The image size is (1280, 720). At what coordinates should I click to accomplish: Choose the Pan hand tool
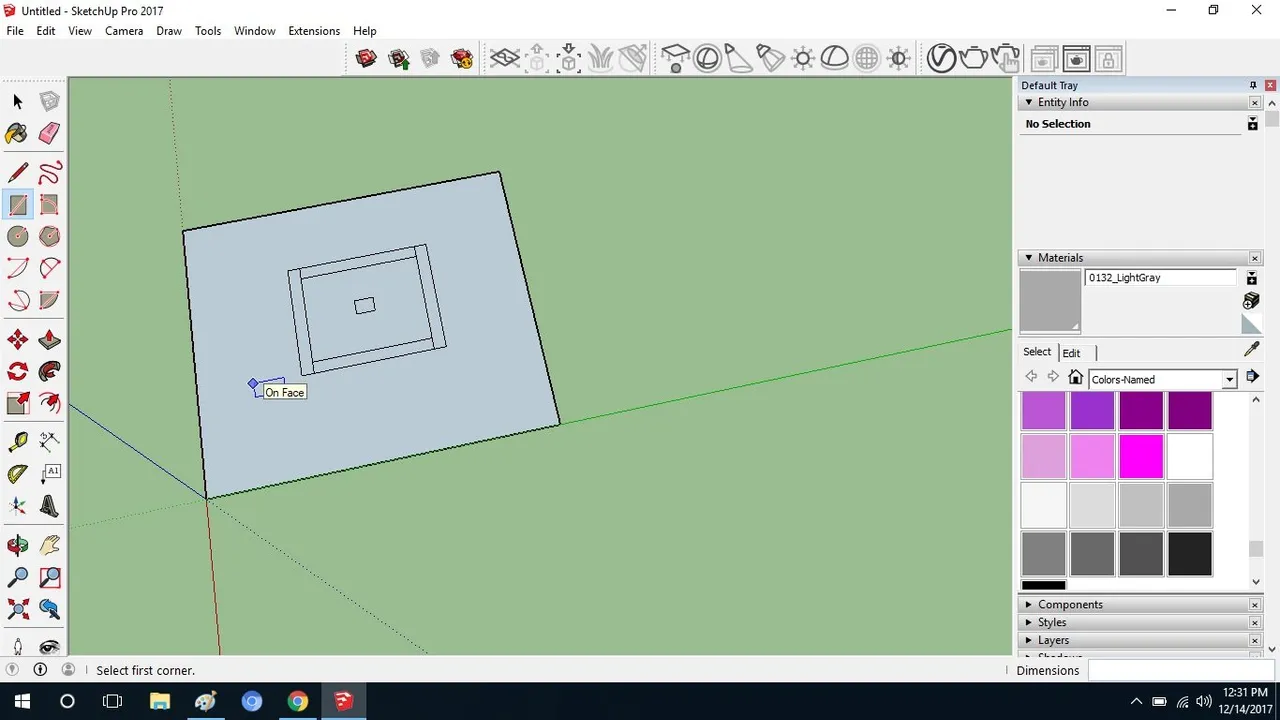coord(49,546)
